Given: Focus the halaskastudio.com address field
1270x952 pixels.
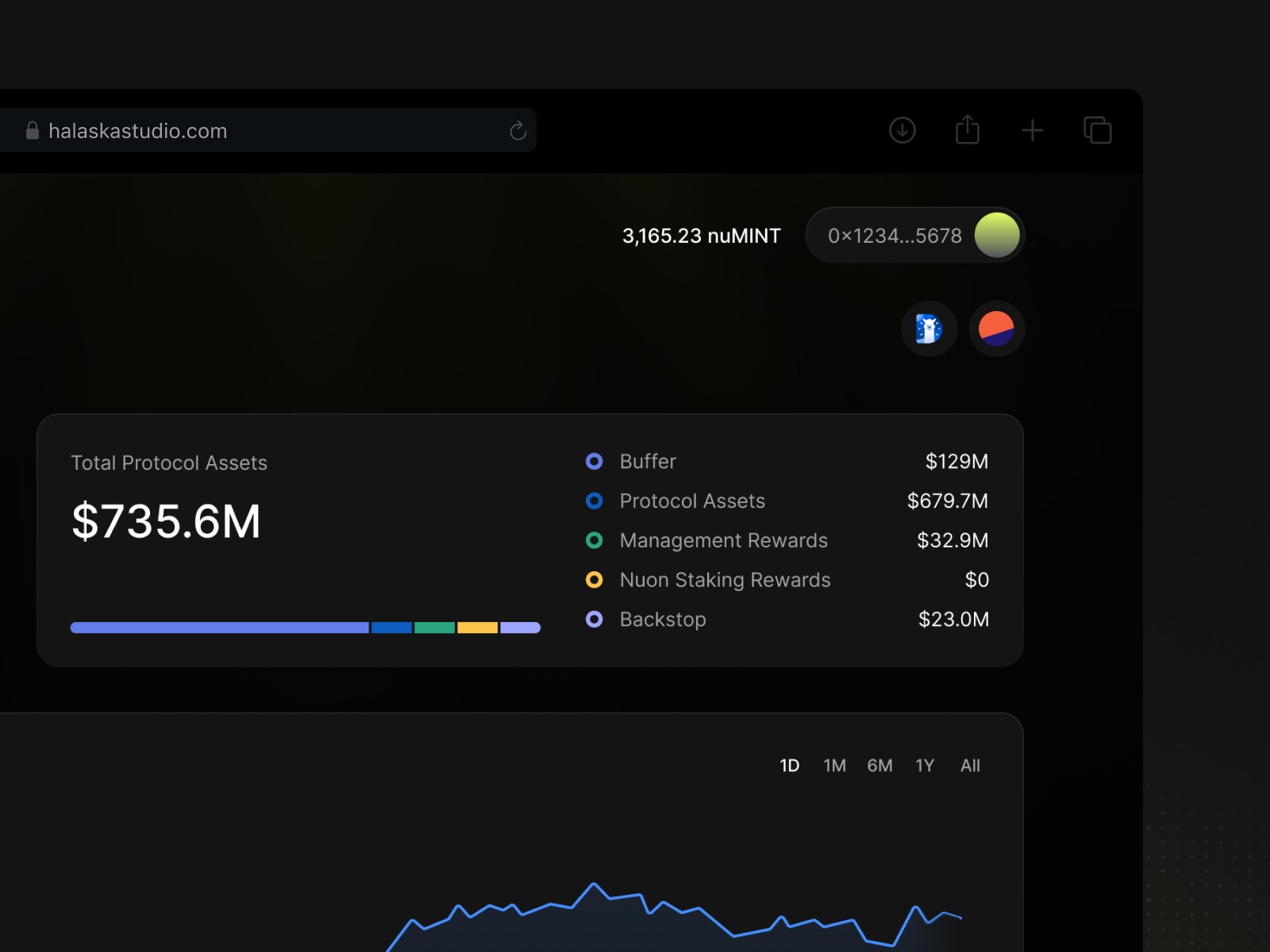Looking at the screenshot, I should [x=268, y=131].
